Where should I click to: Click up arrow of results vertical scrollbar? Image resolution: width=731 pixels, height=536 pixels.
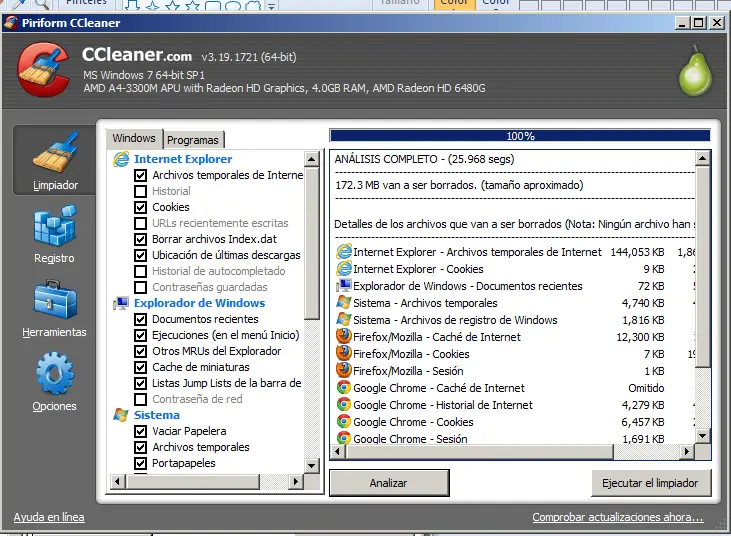point(703,159)
